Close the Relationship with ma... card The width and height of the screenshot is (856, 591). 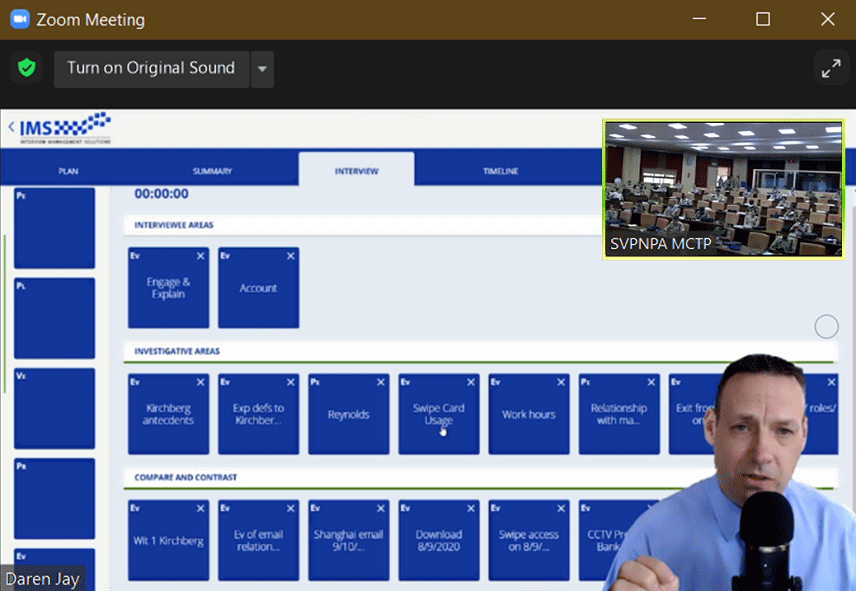[x=651, y=383]
